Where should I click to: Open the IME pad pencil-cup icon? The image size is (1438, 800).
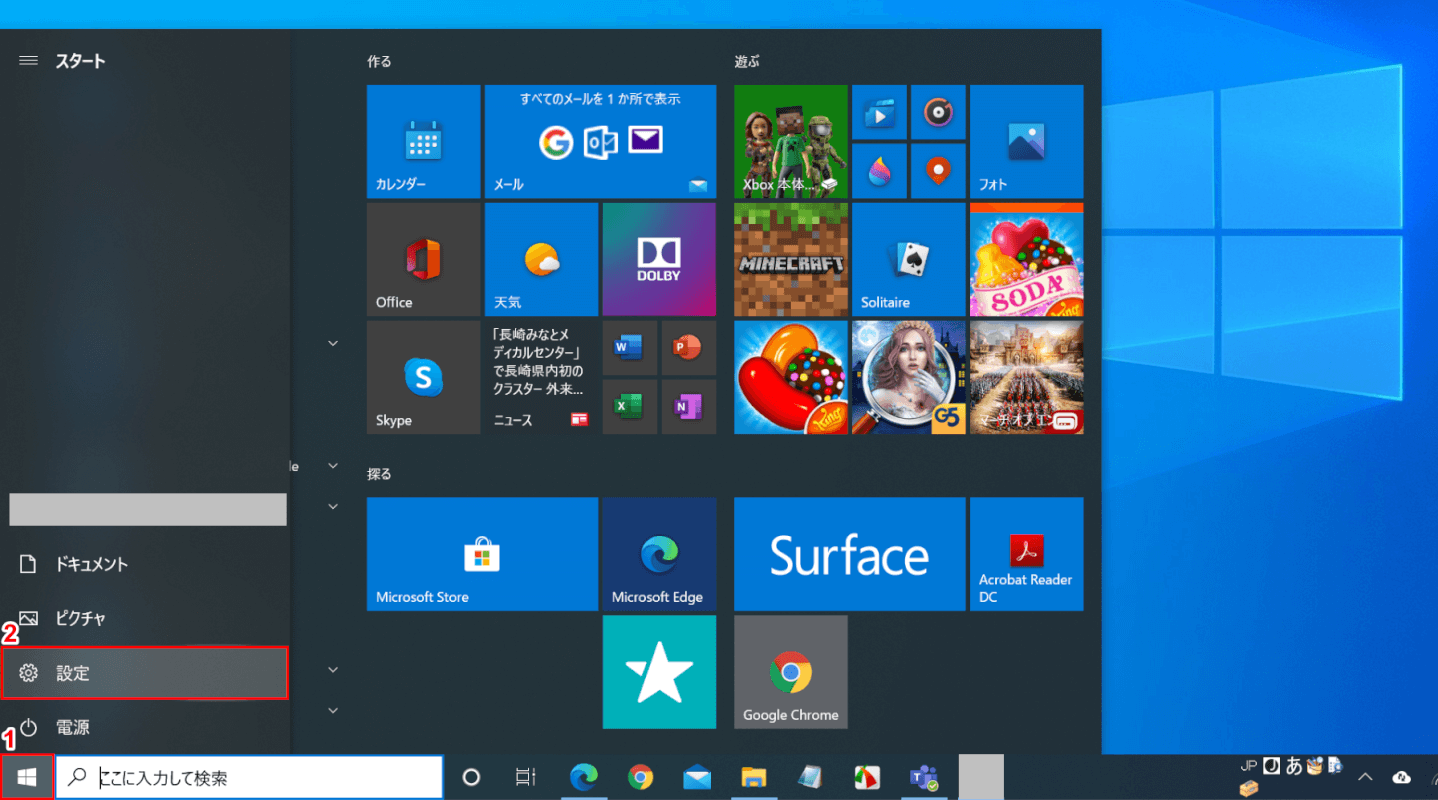click(x=1316, y=767)
